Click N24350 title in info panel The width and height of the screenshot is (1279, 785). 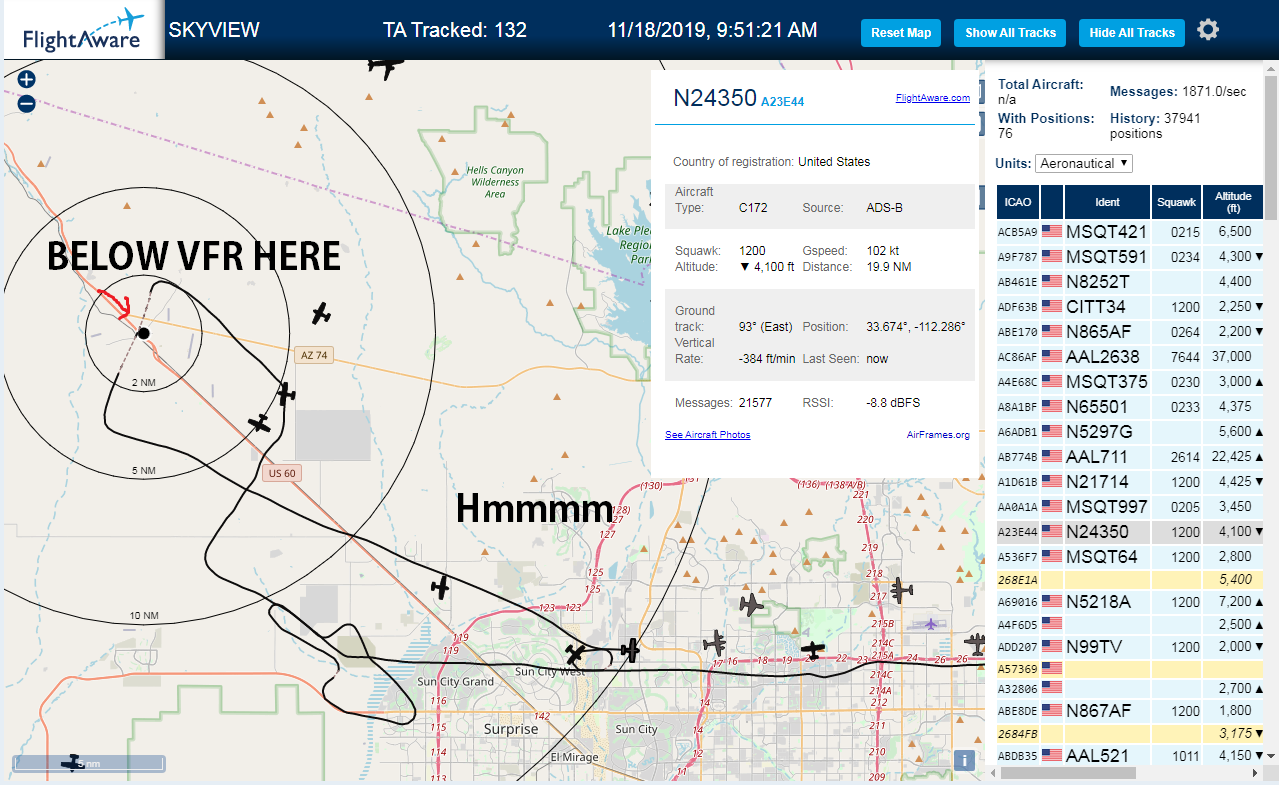714,98
